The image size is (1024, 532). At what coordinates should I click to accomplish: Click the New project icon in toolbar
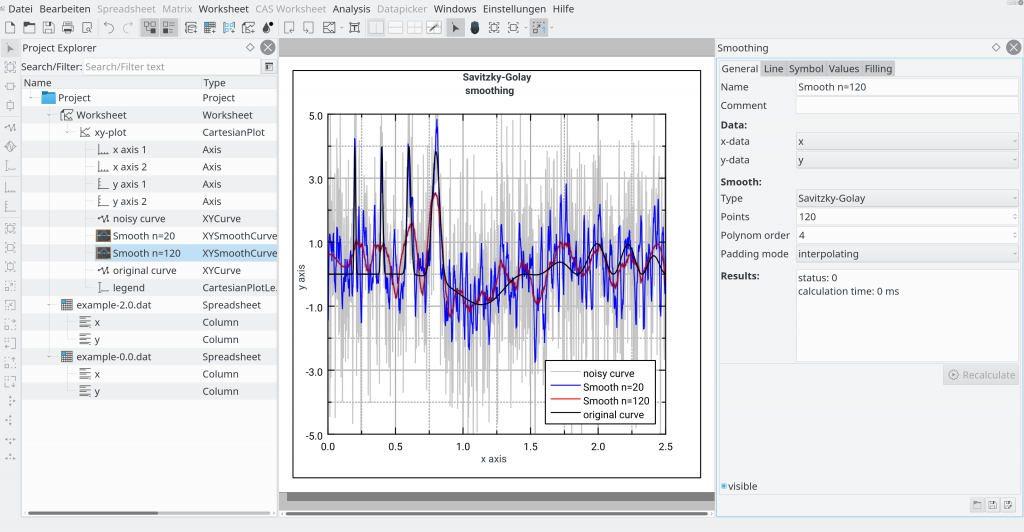tap(10, 27)
